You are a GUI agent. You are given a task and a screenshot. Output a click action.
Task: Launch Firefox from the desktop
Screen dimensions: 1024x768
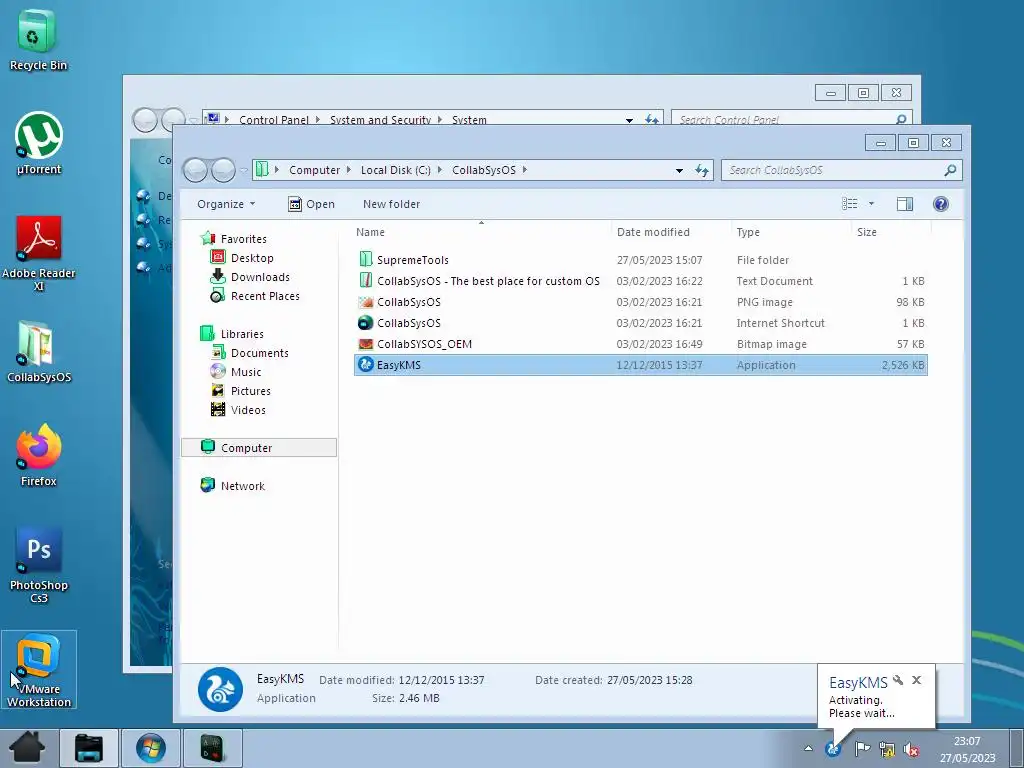point(39,455)
